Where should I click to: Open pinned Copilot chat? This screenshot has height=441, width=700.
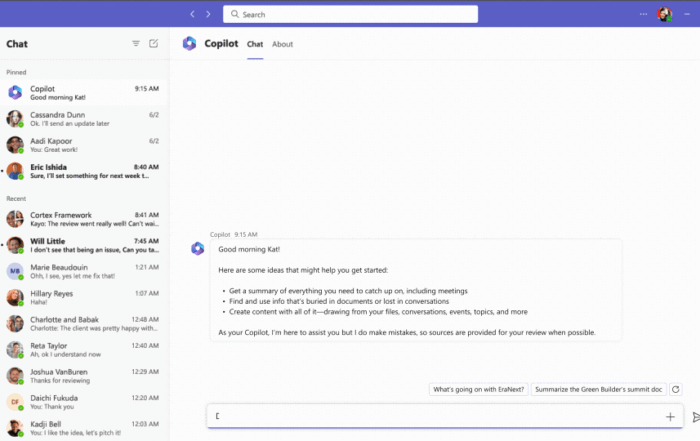click(83, 93)
